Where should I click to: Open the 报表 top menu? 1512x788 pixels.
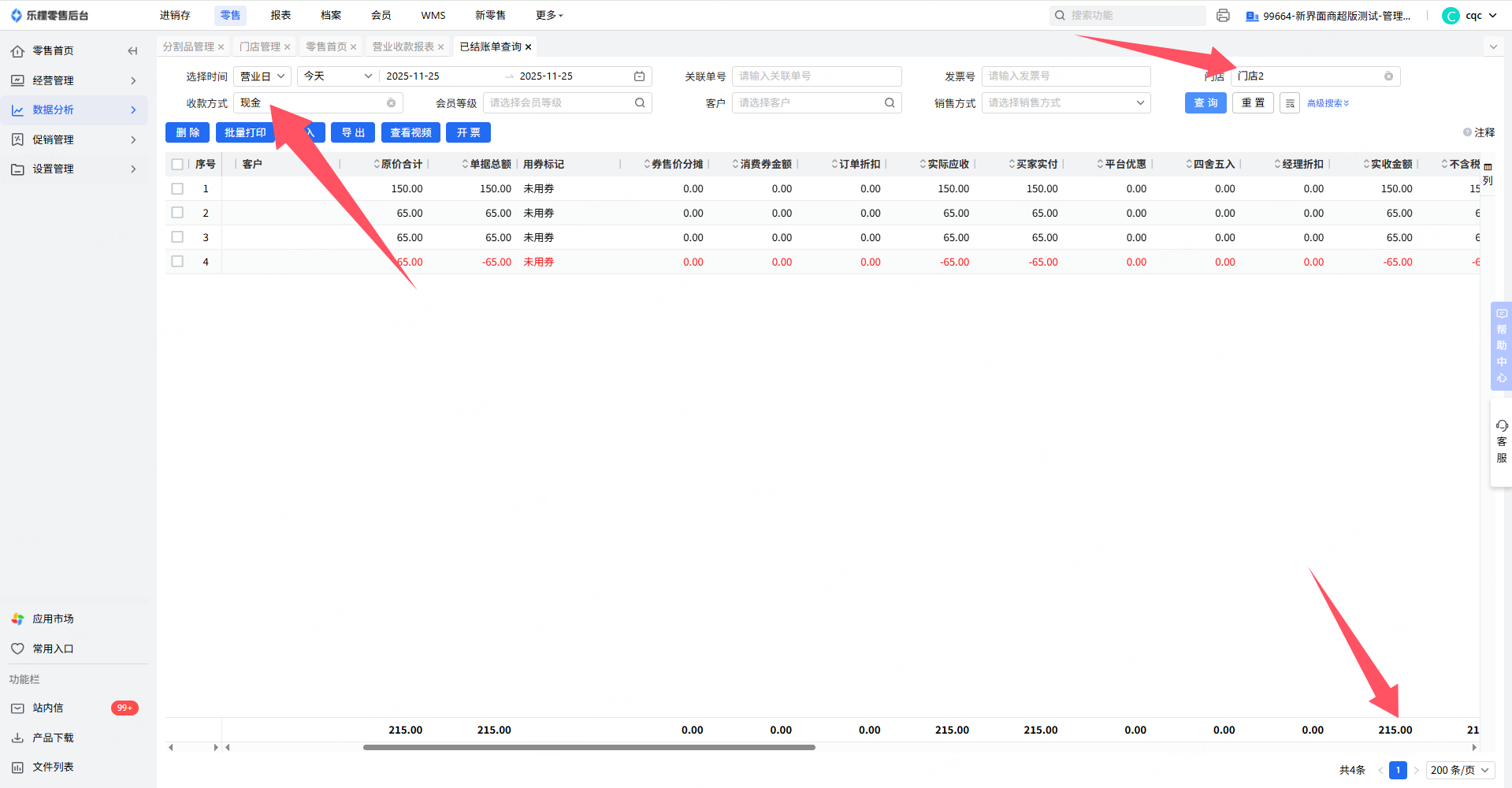[x=280, y=16]
